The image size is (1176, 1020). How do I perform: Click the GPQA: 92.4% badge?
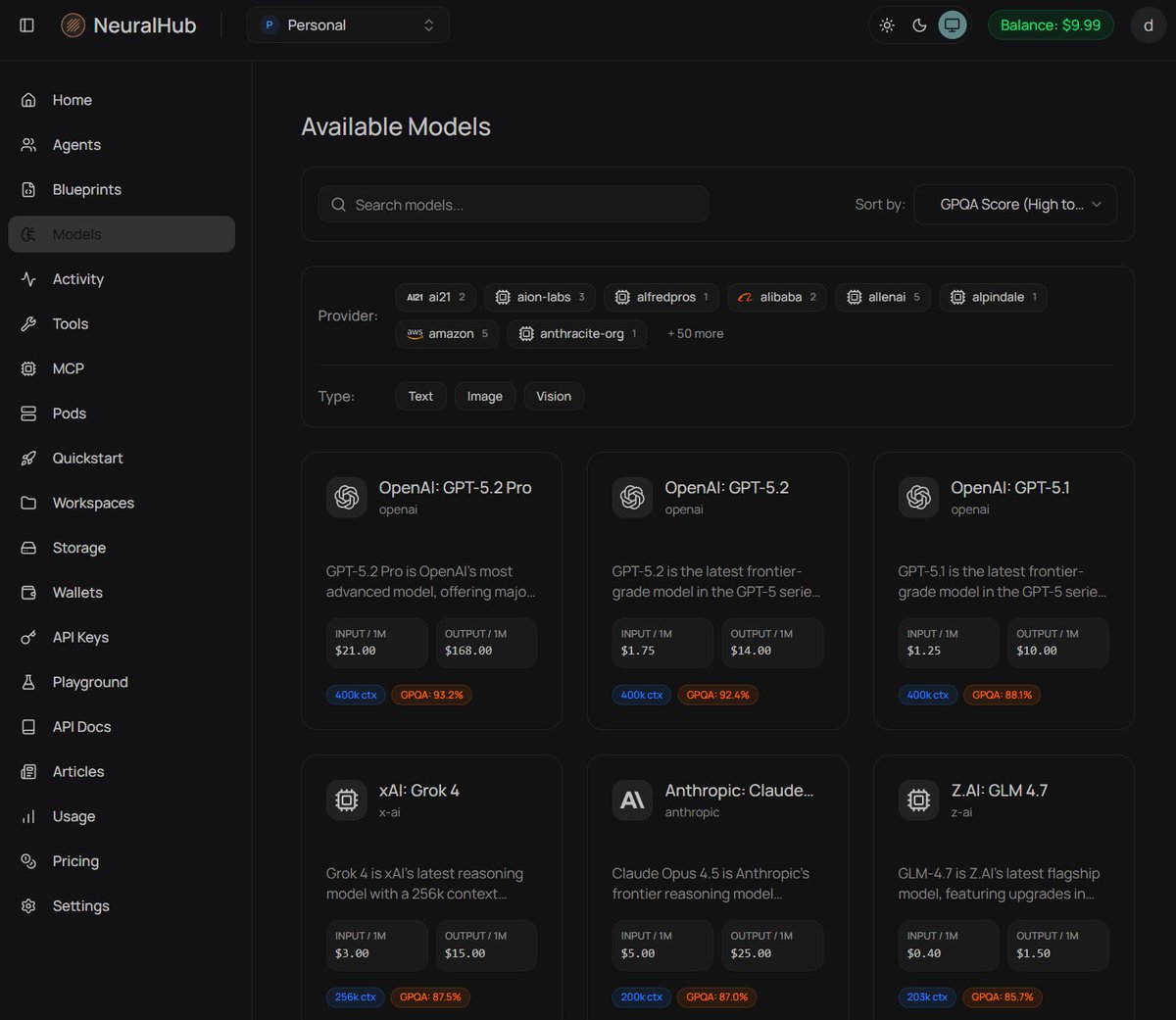pyautogui.click(x=718, y=695)
